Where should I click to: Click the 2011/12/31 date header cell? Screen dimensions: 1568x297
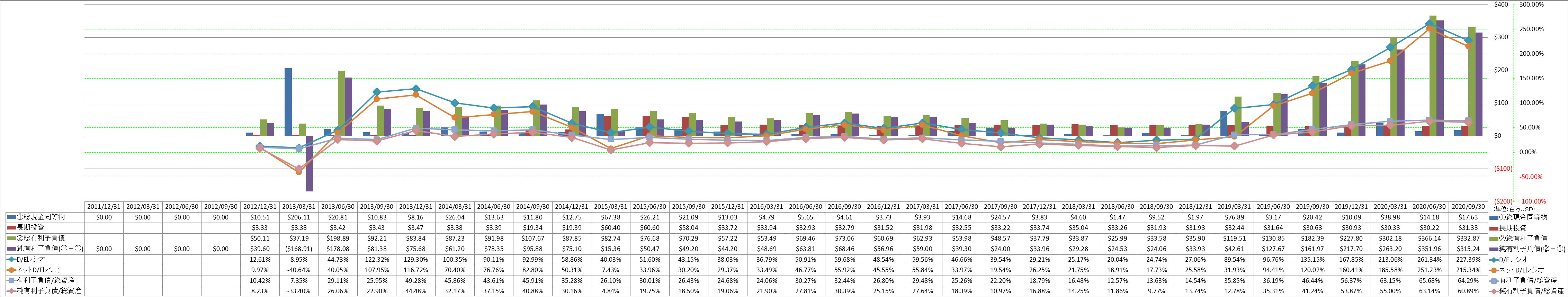104,206
